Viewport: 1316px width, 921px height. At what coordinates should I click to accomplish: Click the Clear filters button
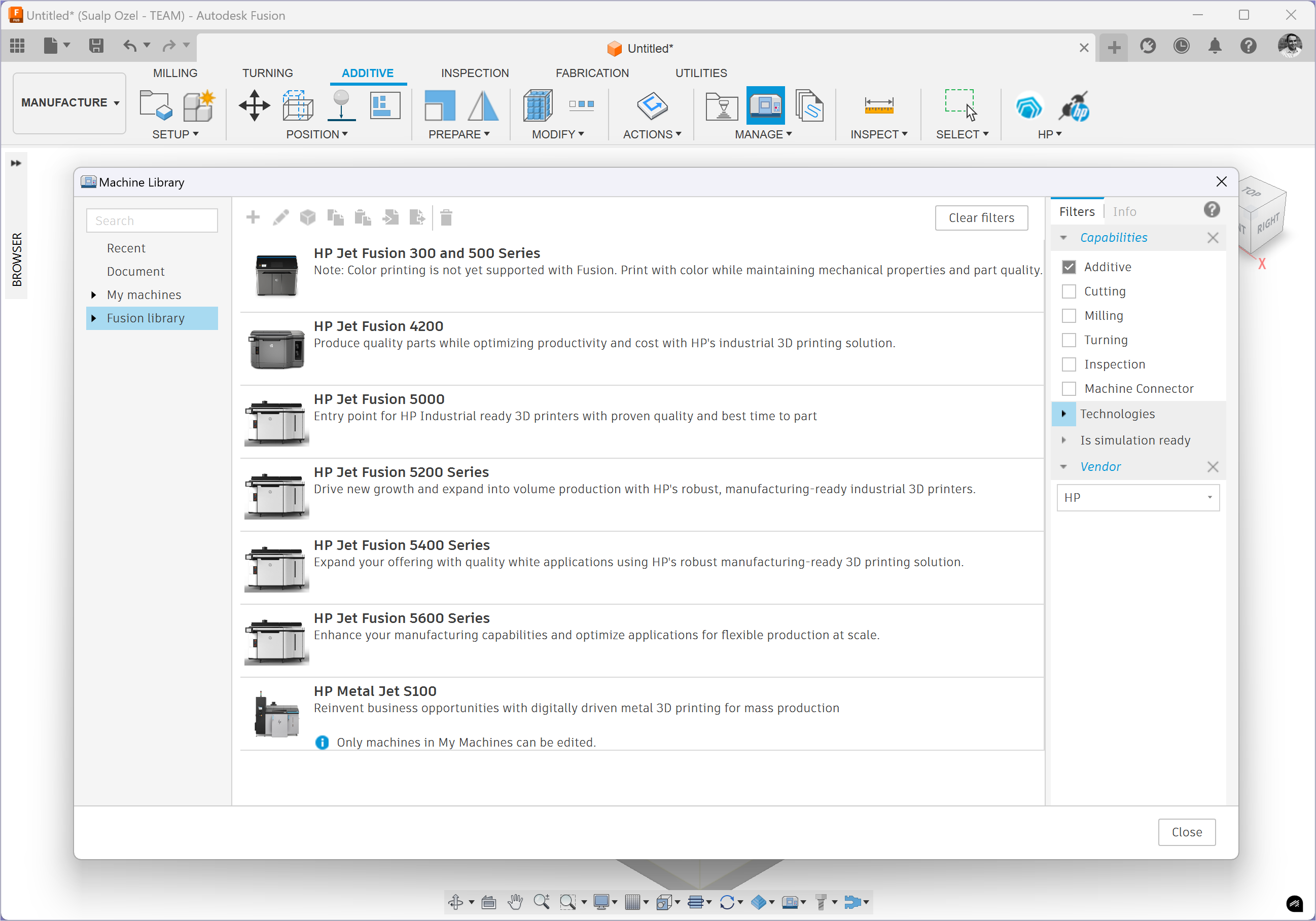981,217
